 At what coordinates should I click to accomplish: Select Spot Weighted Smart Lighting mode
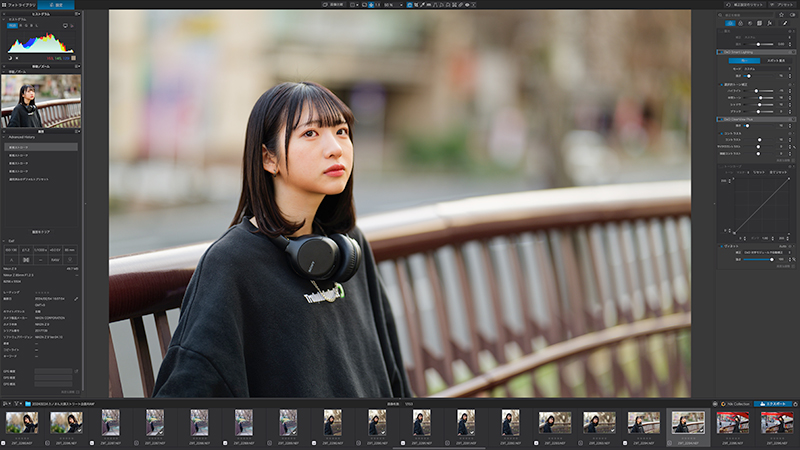(x=776, y=61)
